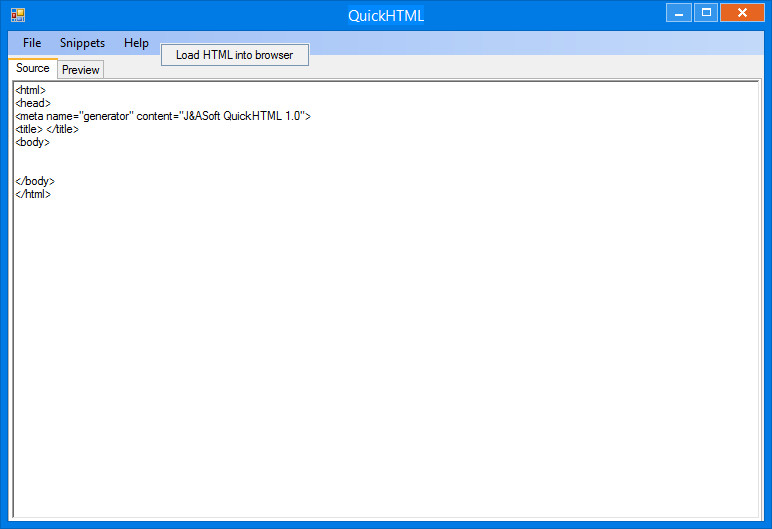
Task: Switch to the Preview tab
Action: (81, 70)
